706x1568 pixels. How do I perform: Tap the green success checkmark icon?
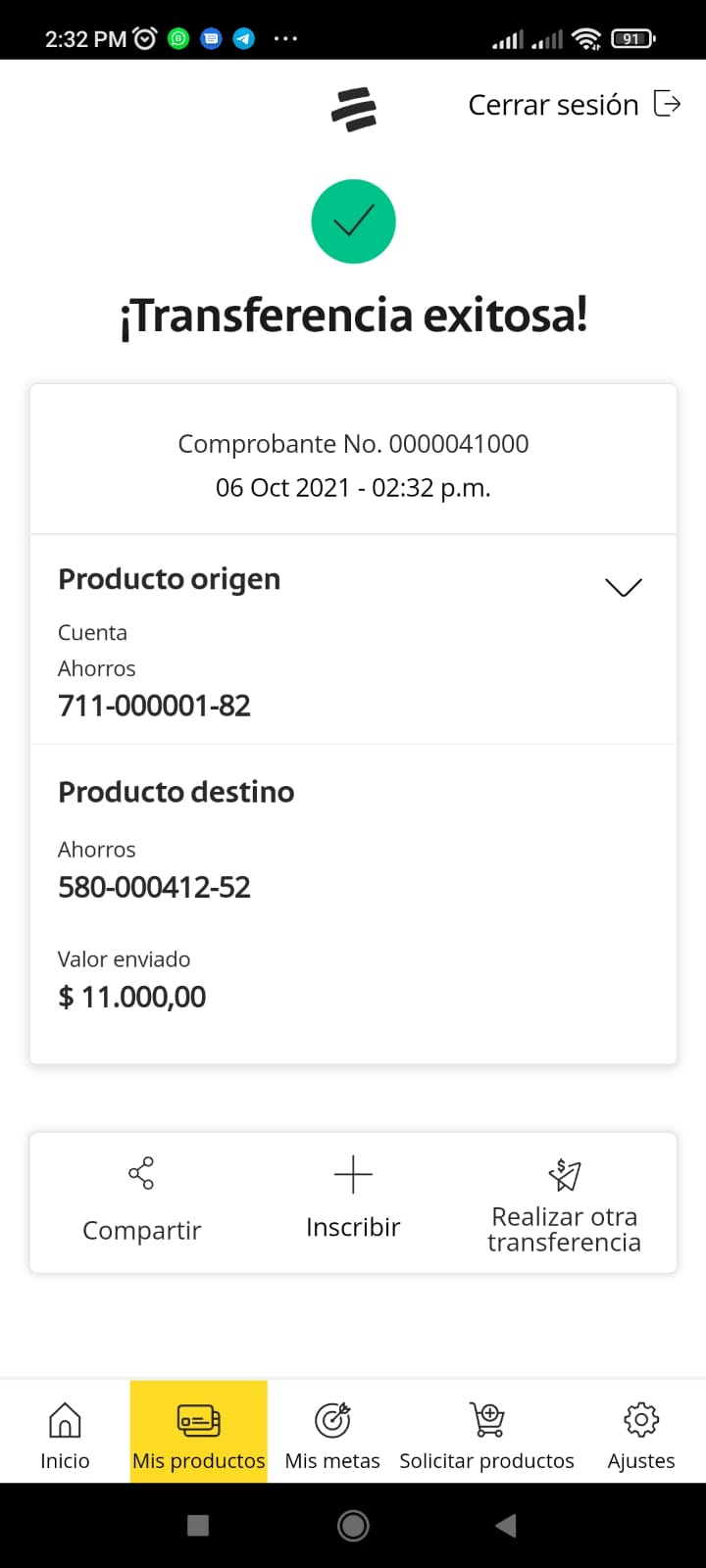pos(353,221)
